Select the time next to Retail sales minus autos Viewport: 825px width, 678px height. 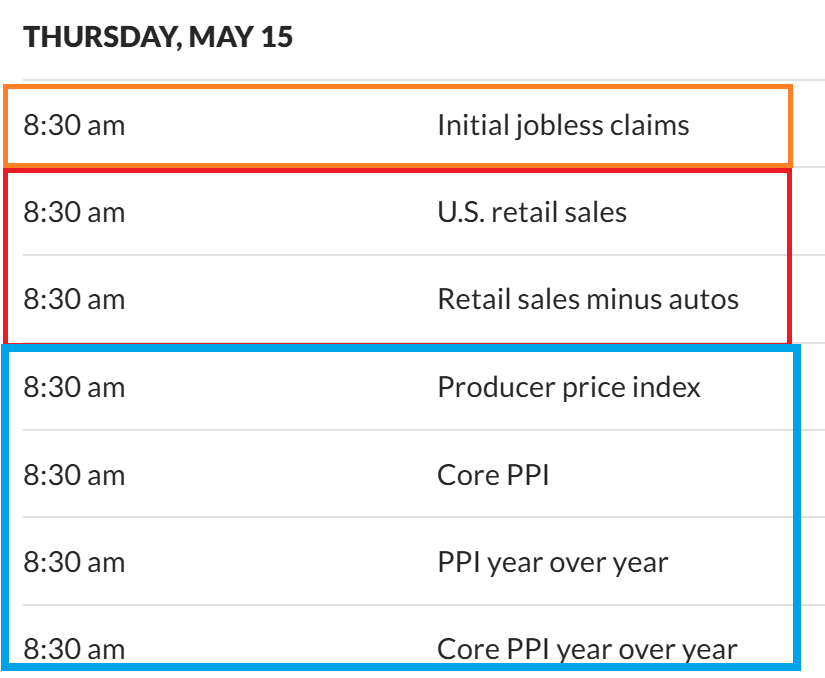click(75, 299)
